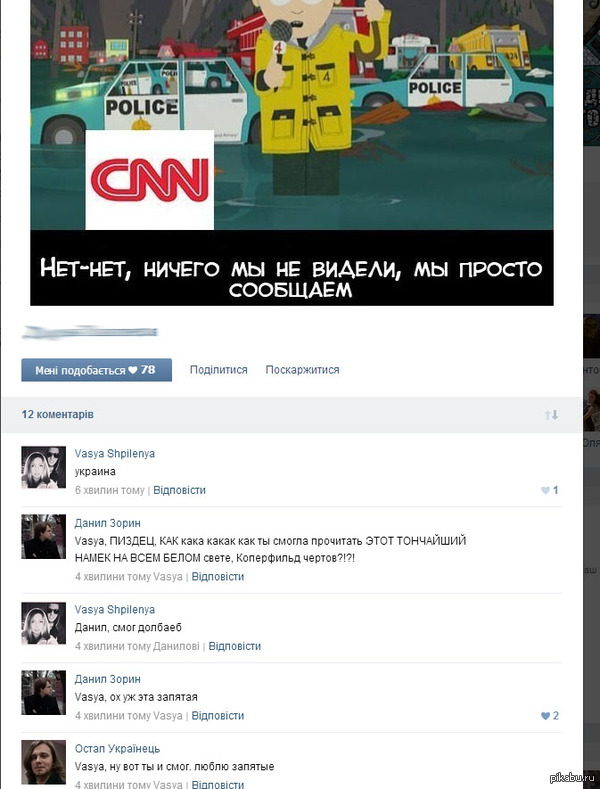Open Данил Зорин name above 'Коперфильд' comment
This screenshot has height=789, width=600.
point(108,523)
